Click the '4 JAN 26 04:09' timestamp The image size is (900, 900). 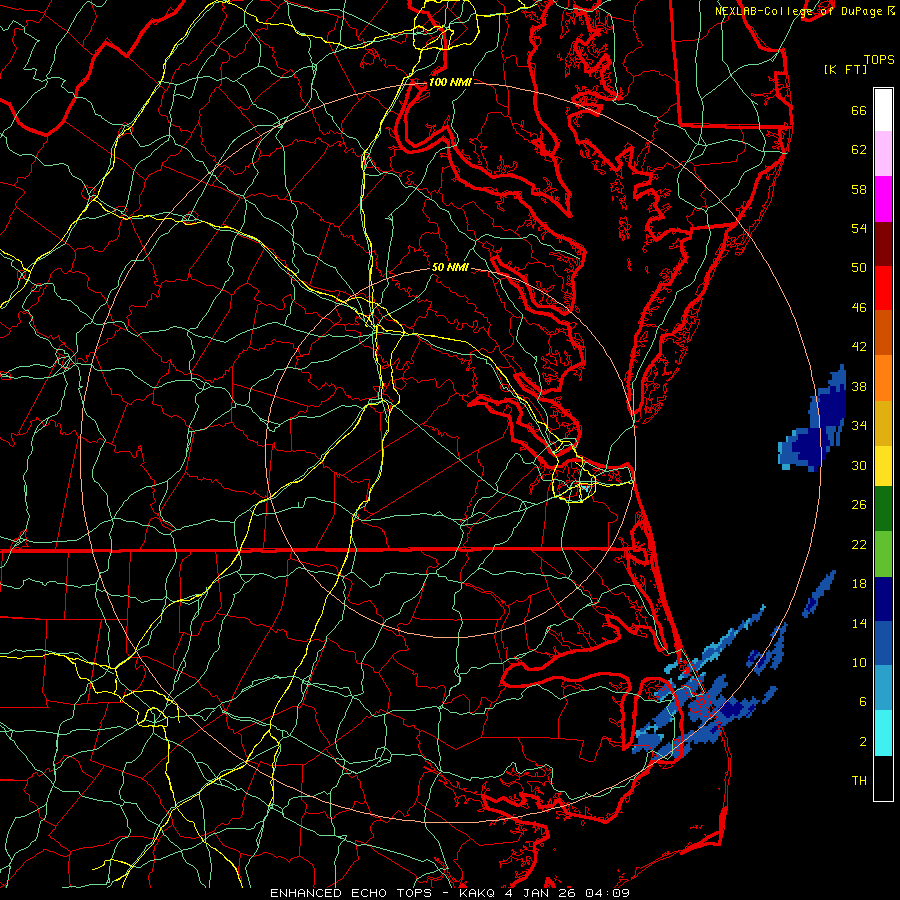(x=567, y=893)
